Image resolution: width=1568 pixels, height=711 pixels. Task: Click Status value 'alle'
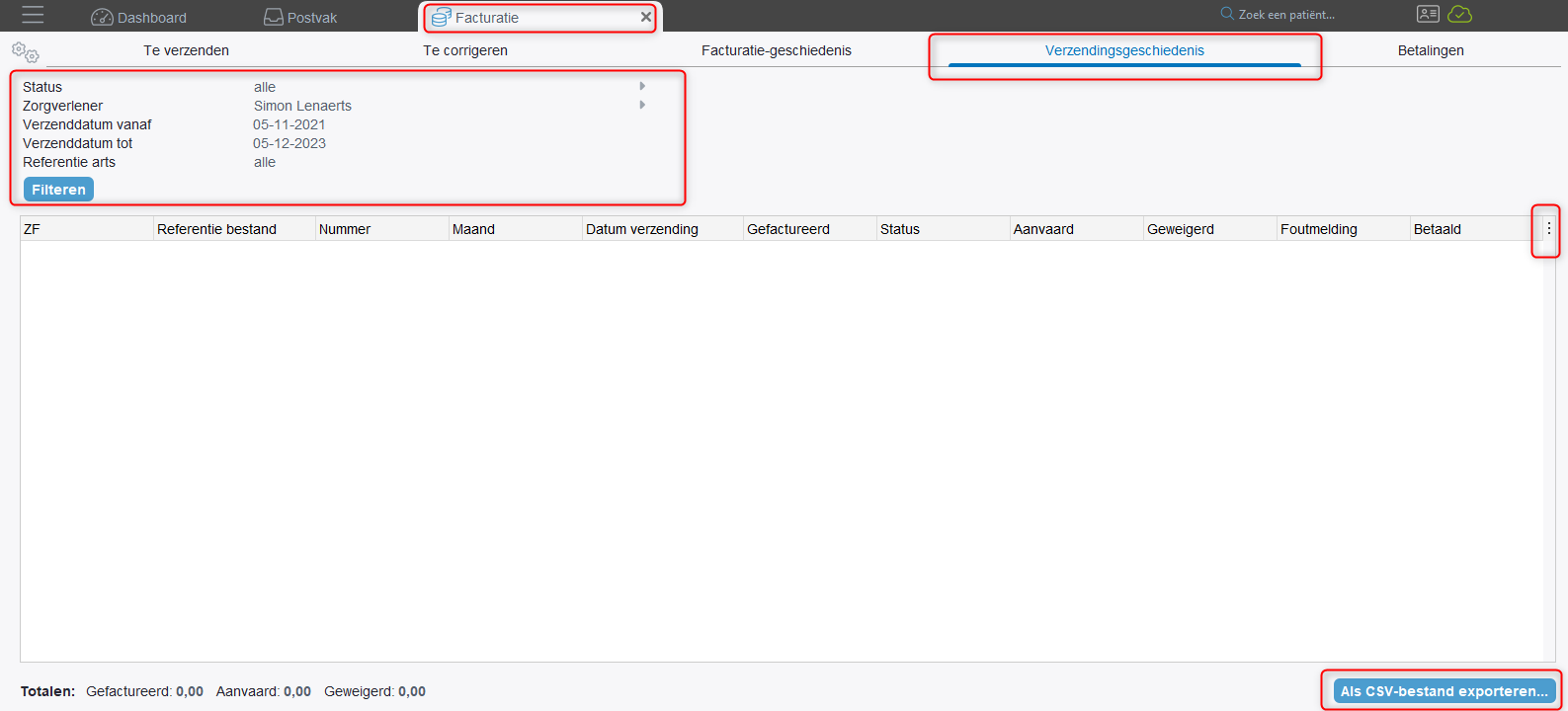pos(265,87)
